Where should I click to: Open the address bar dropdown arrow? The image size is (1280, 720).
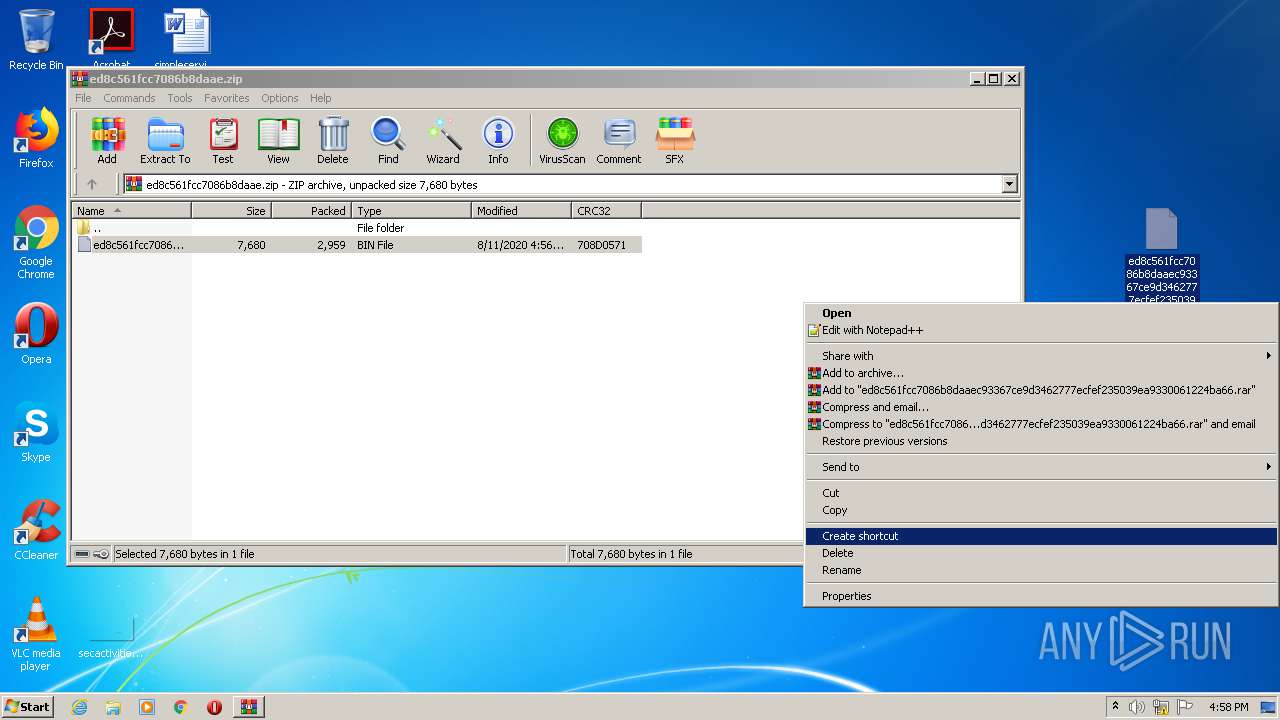[1009, 184]
